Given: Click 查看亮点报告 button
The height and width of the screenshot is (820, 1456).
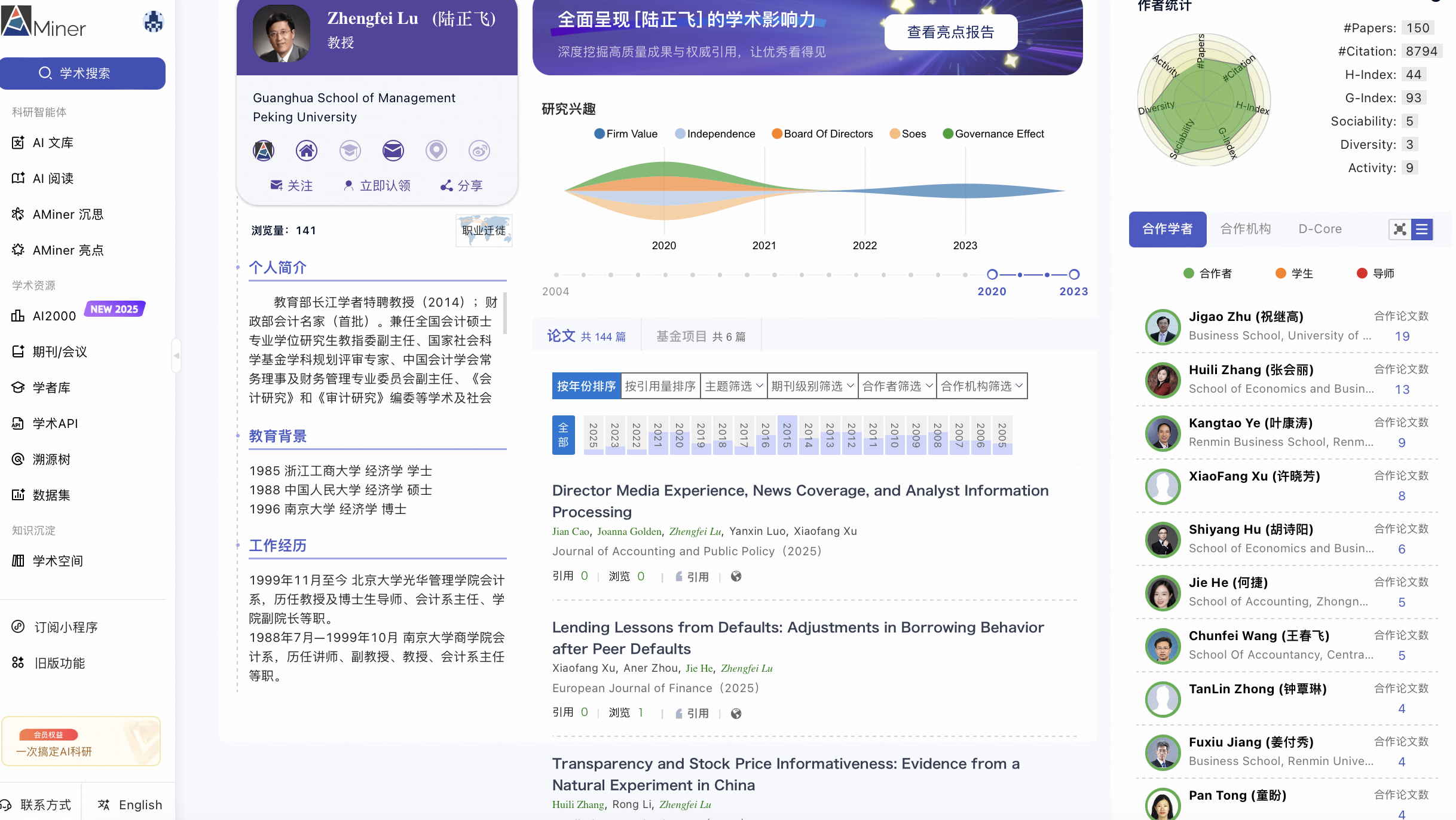Looking at the screenshot, I should click(950, 32).
